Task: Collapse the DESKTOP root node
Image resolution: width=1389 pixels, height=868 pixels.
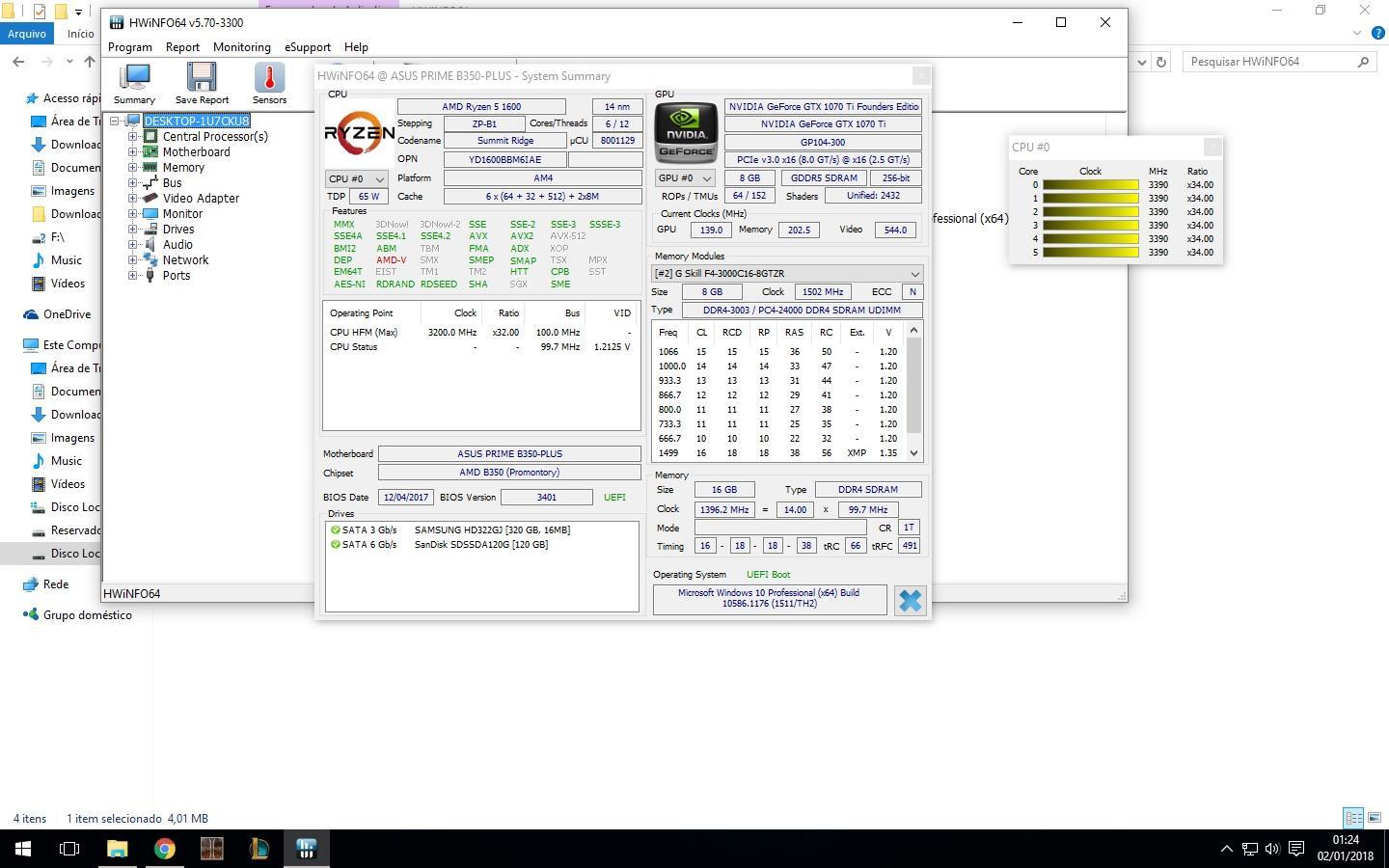Action: pyautogui.click(x=115, y=121)
